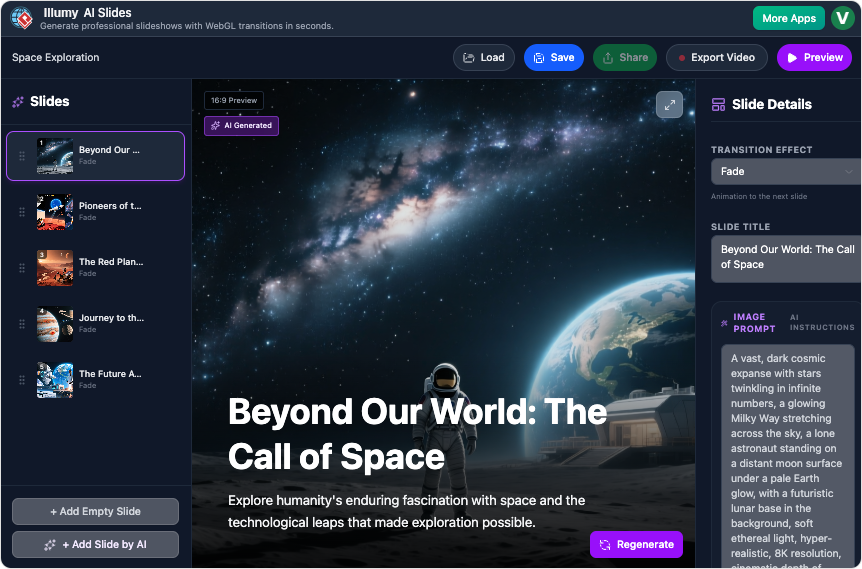Click drag handle of The Red Planet slide
The image size is (862, 569).
pos(22,268)
